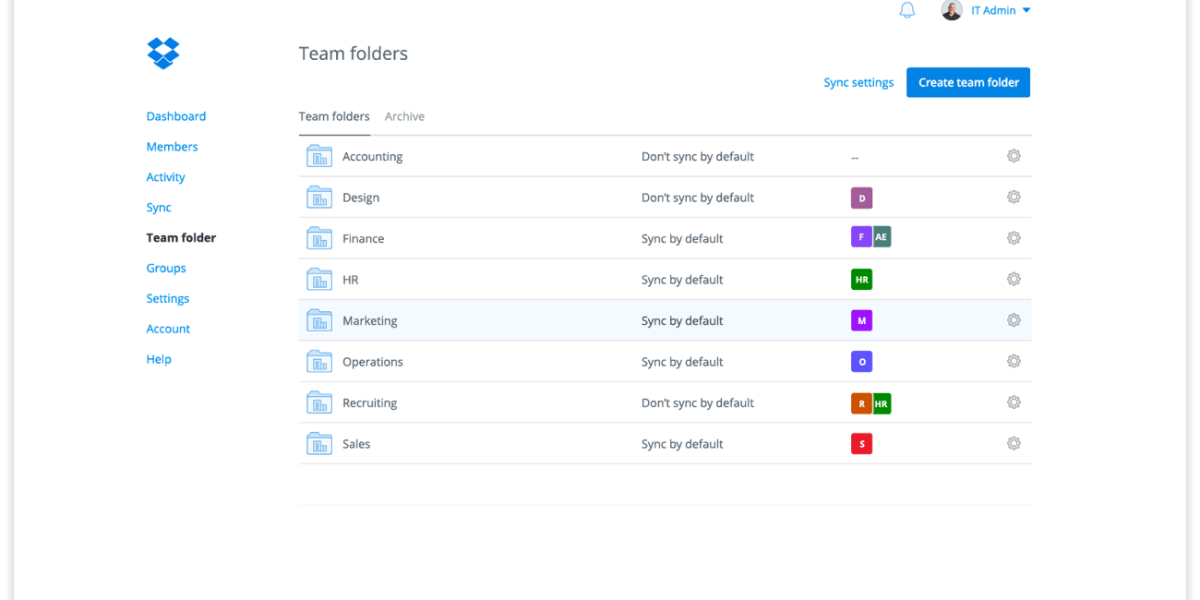Click the green HR badge on HR row
This screenshot has height=600, width=1200.
point(861,279)
